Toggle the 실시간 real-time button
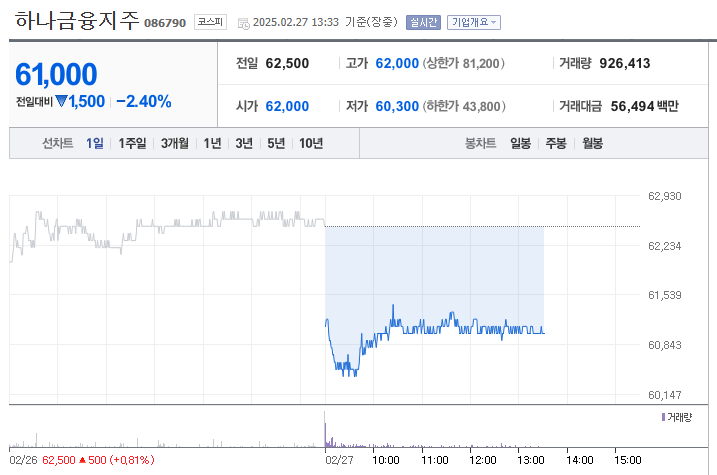 coord(423,22)
